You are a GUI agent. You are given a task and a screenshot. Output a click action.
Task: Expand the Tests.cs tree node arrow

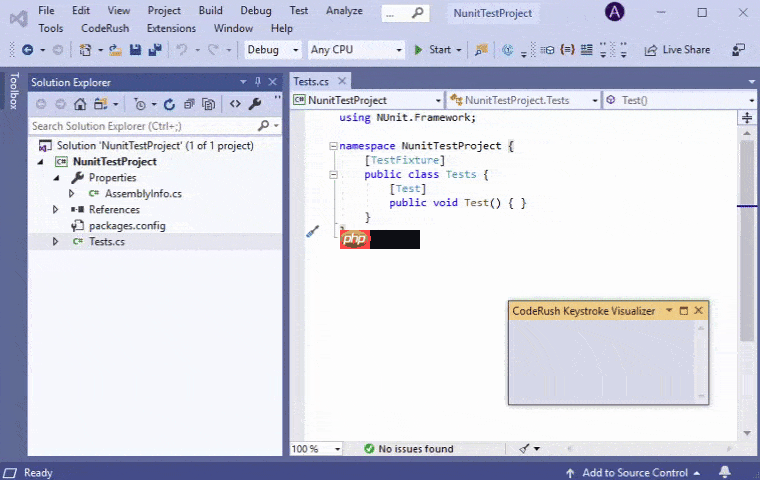(55, 241)
